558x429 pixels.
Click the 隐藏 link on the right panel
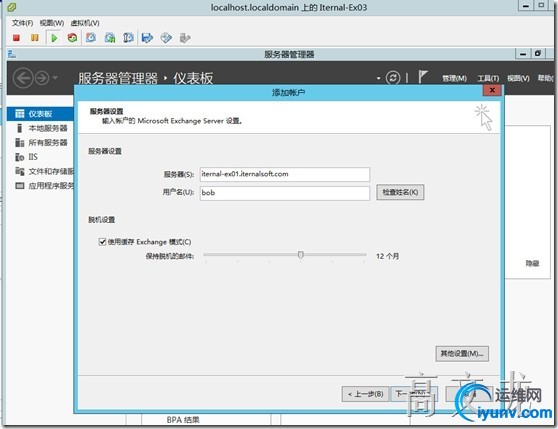[532, 263]
